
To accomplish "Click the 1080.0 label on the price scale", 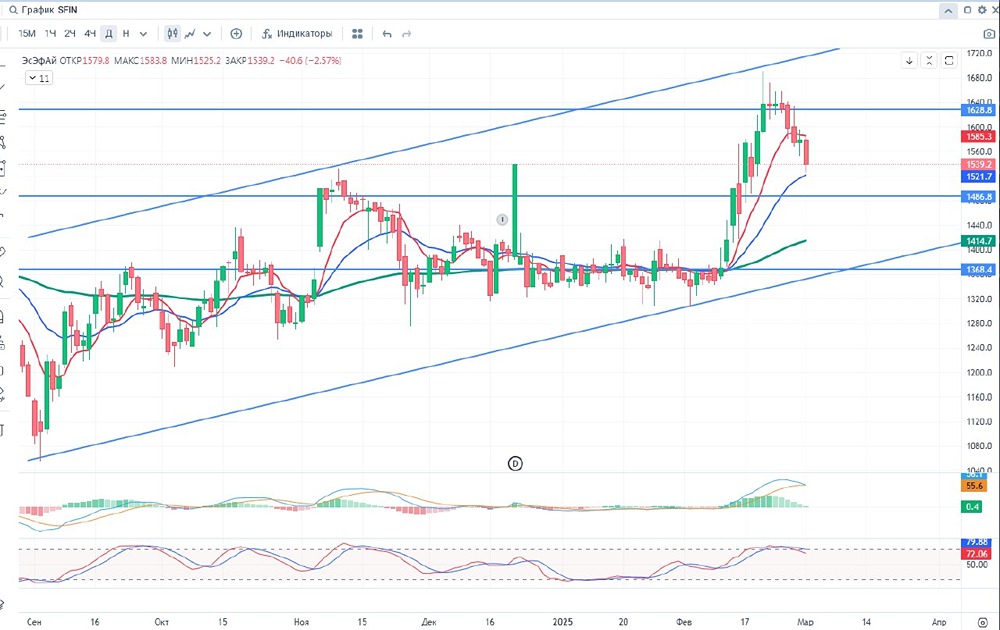I will 979,446.
